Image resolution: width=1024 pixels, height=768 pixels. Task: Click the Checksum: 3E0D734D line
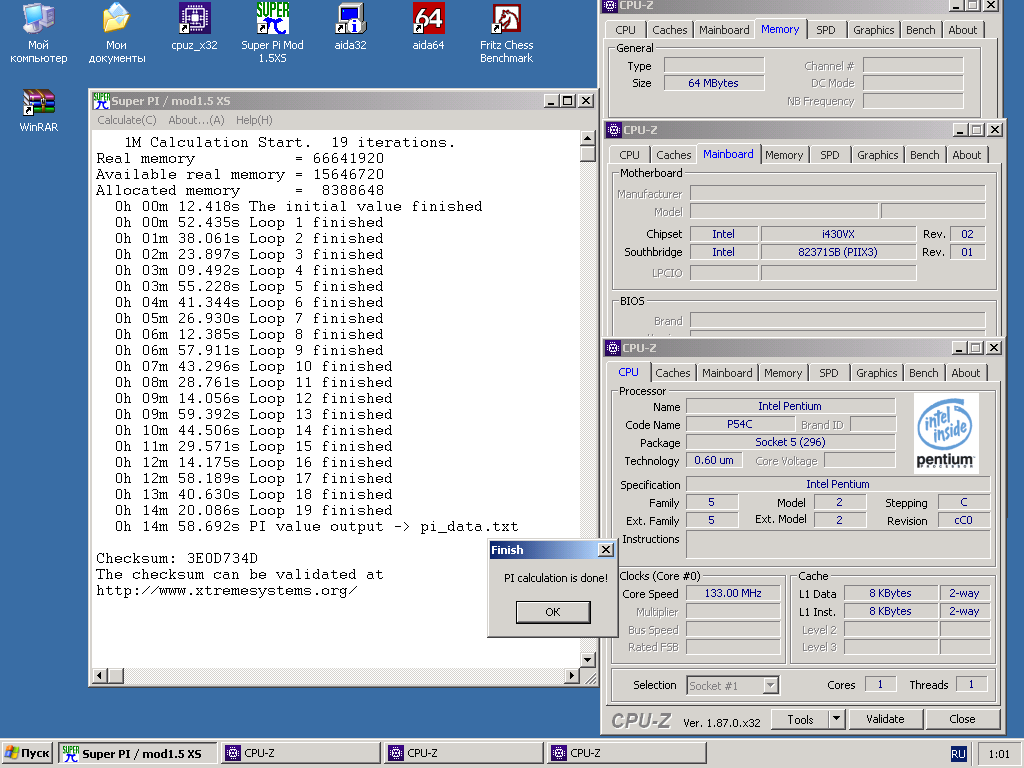[x=177, y=558]
